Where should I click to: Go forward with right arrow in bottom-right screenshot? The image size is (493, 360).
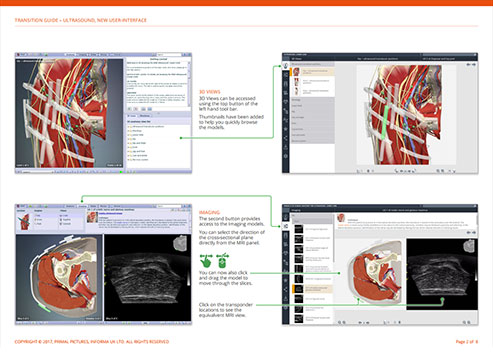(474, 232)
